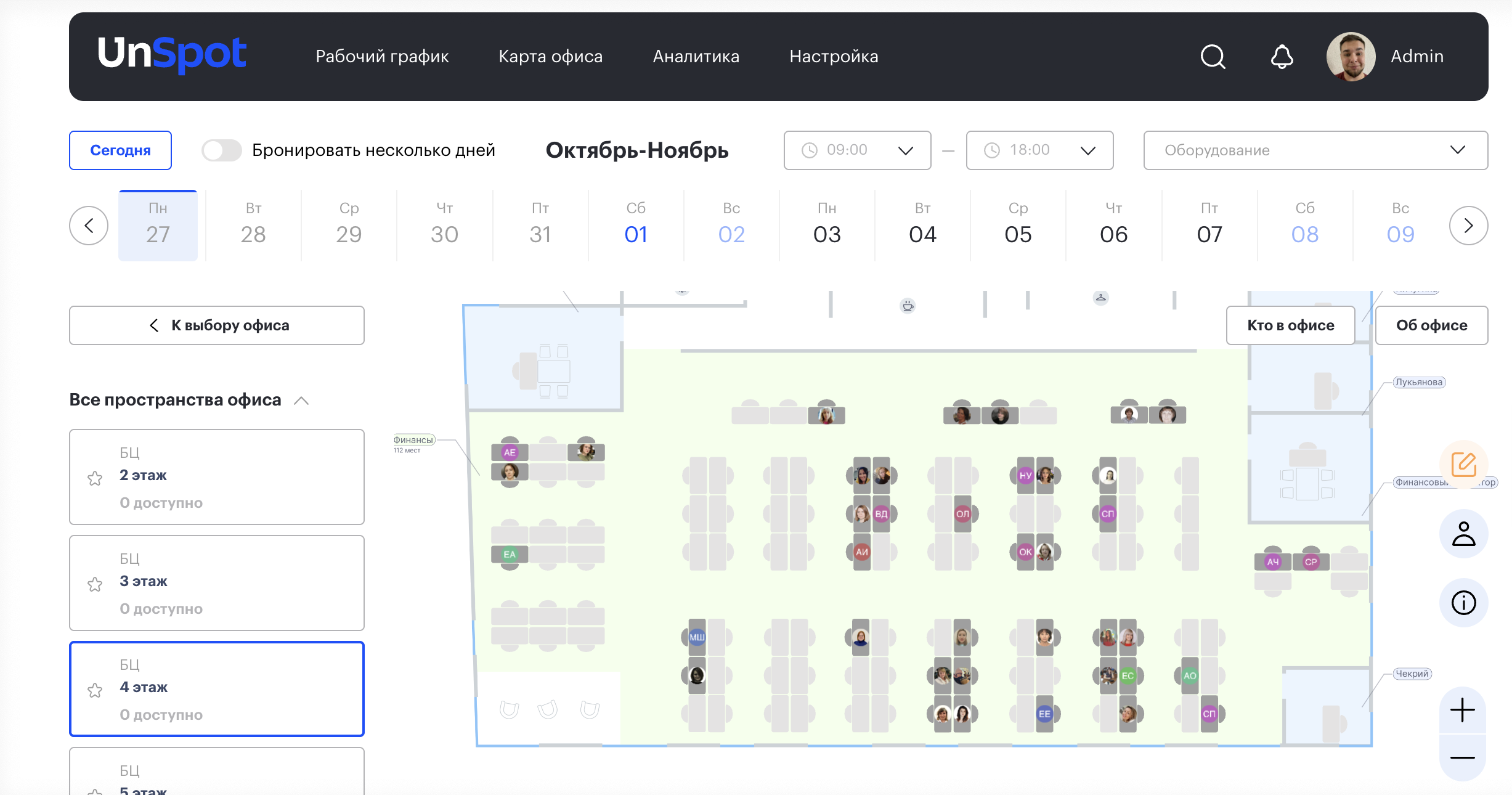Screen dimensions: 1512x795
Task: Favorite the 4 этаж space star
Action: (95, 690)
